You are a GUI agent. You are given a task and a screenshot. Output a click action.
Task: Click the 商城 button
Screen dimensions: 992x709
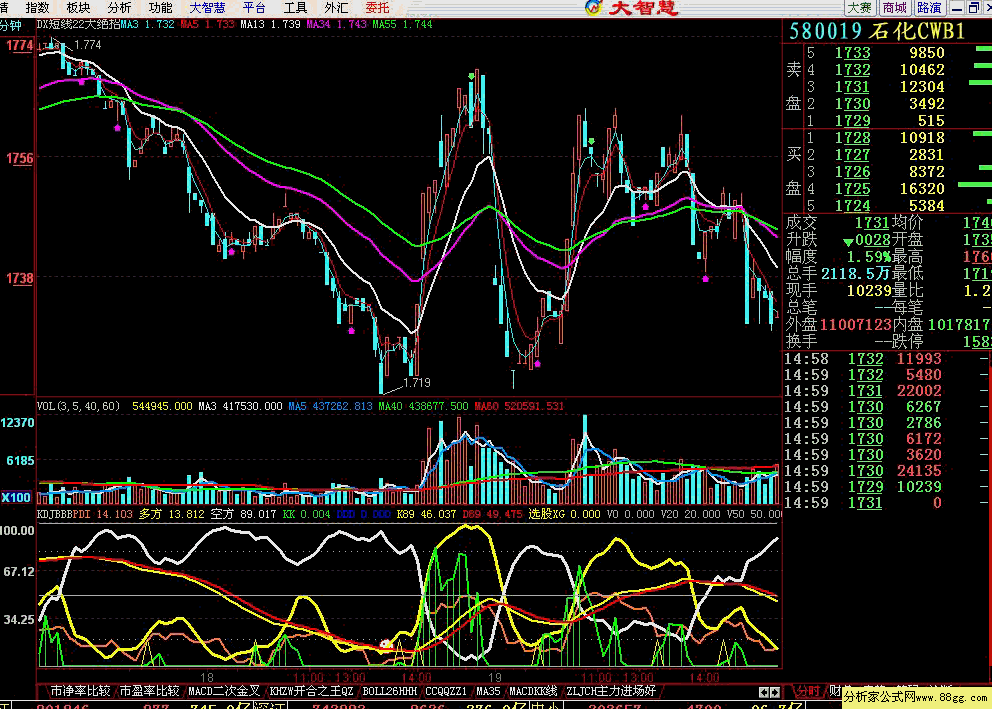[x=895, y=8]
